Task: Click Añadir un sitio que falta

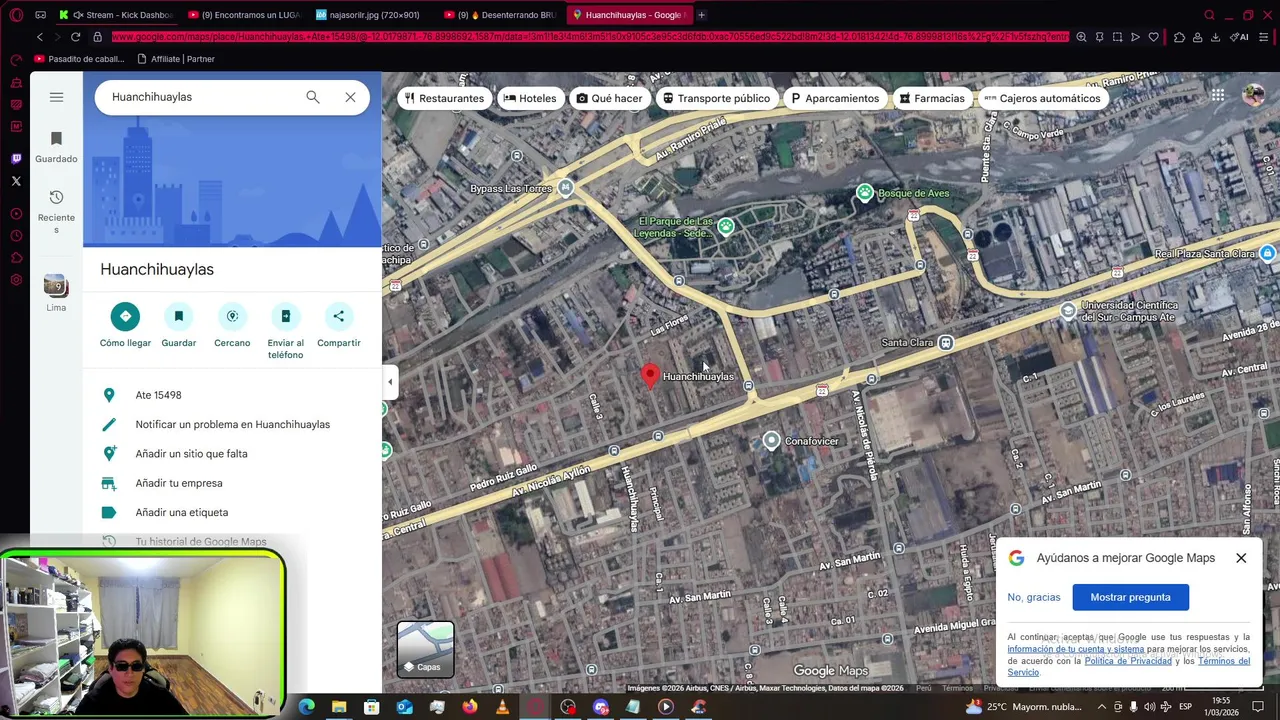Action: pos(232,454)
